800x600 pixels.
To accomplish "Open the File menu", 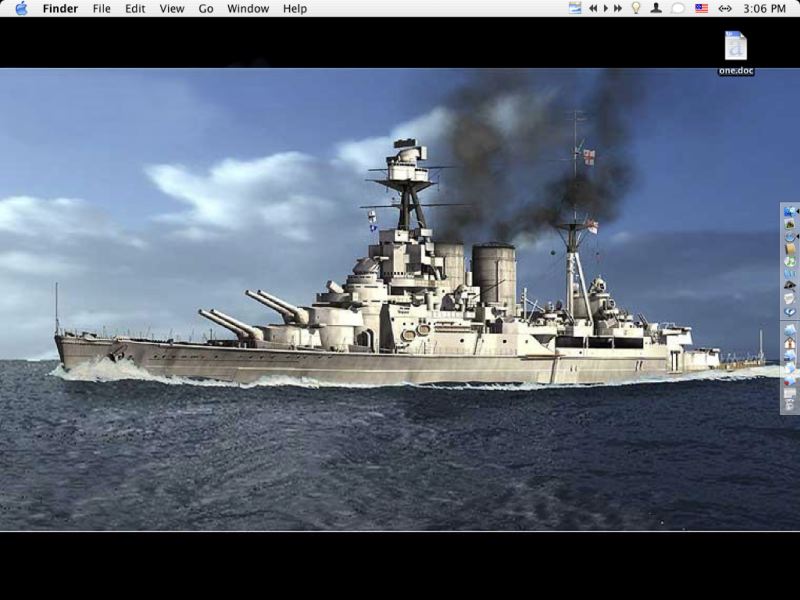I will pyautogui.click(x=101, y=8).
